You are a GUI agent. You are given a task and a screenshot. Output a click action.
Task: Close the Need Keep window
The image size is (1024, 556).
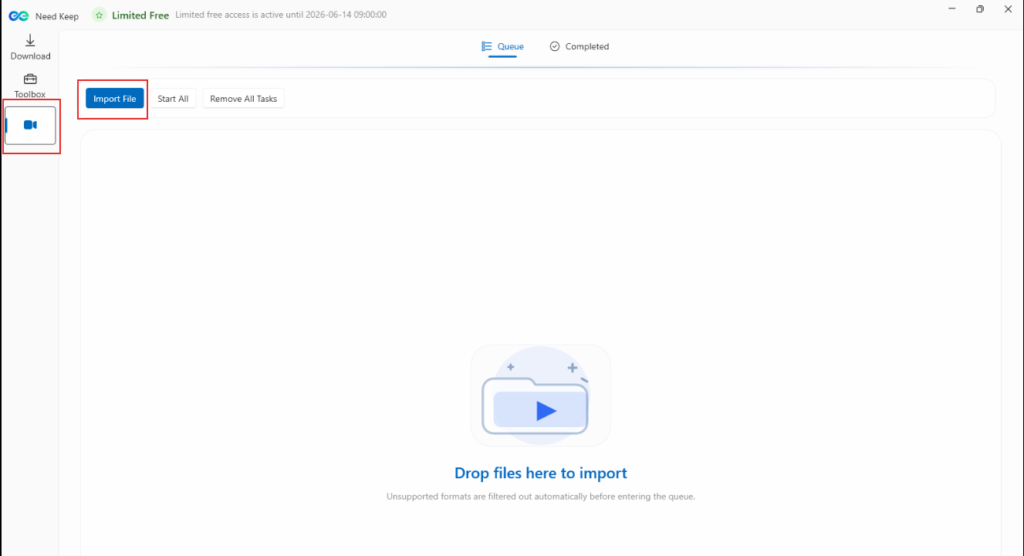pos(1008,9)
